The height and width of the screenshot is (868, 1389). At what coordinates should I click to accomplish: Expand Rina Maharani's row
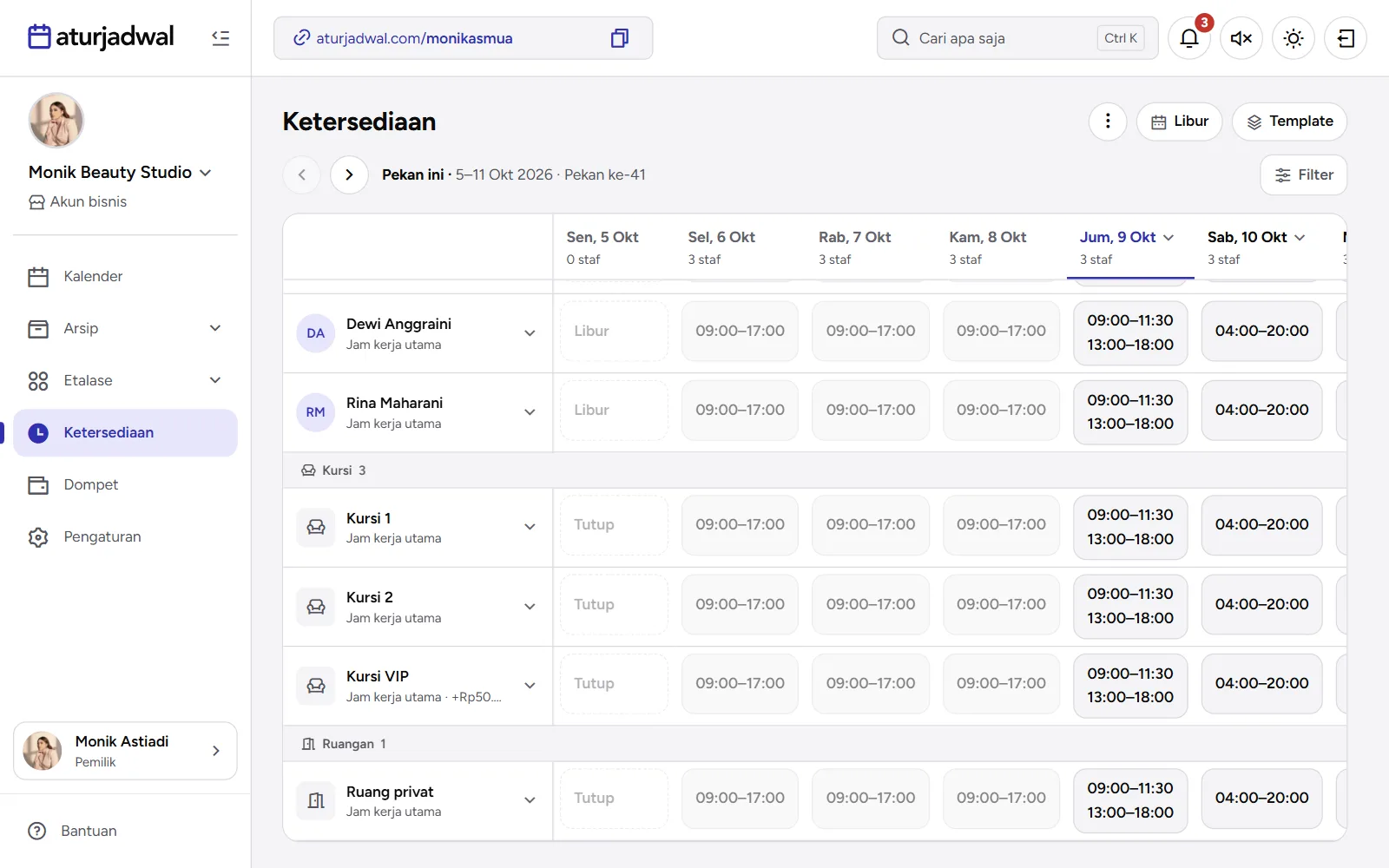click(530, 412)
